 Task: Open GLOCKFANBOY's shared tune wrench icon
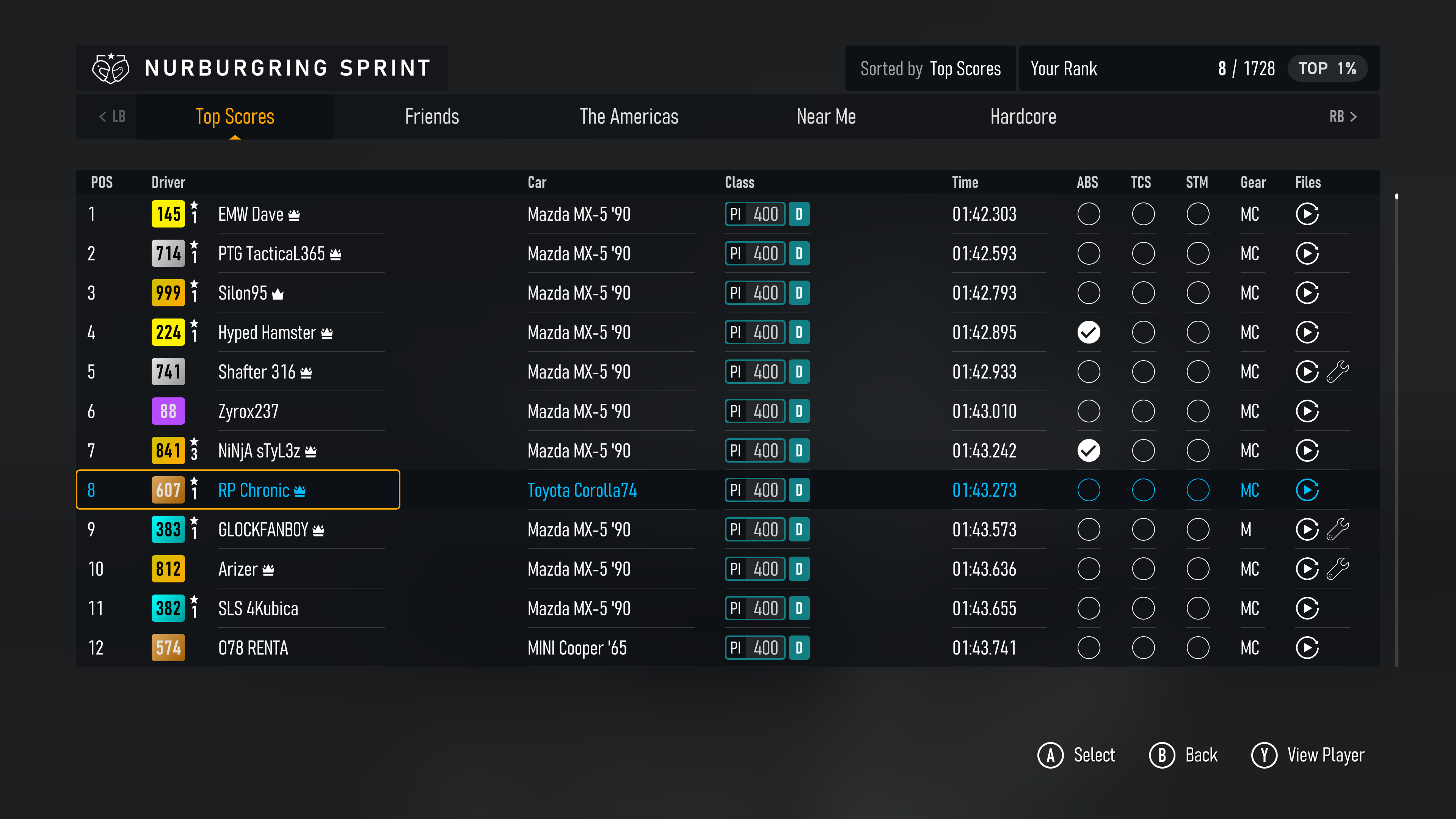tap(1338, 529)
